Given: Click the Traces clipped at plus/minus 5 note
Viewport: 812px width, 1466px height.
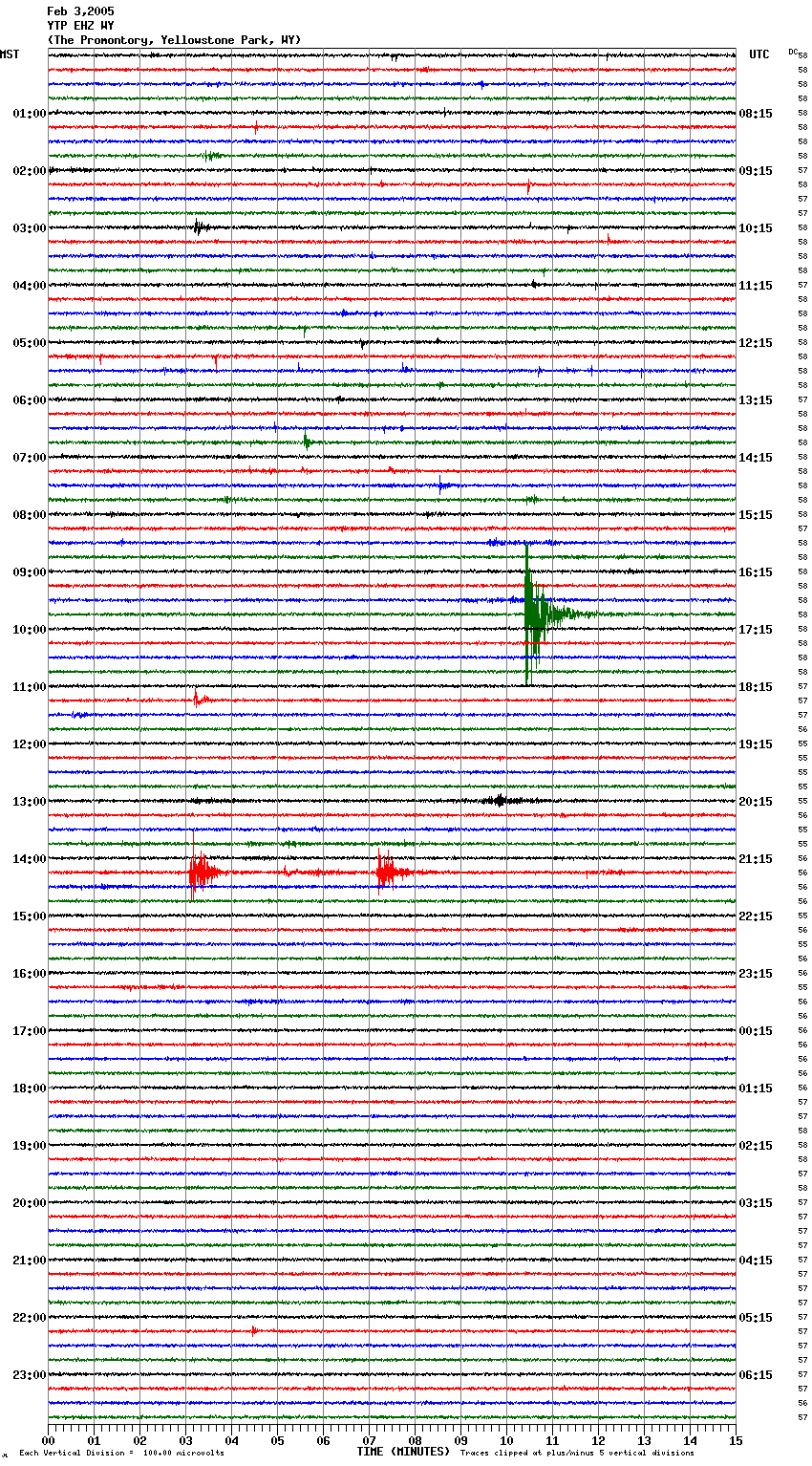Looking at the screenshot, I should tap(577, 1453).
